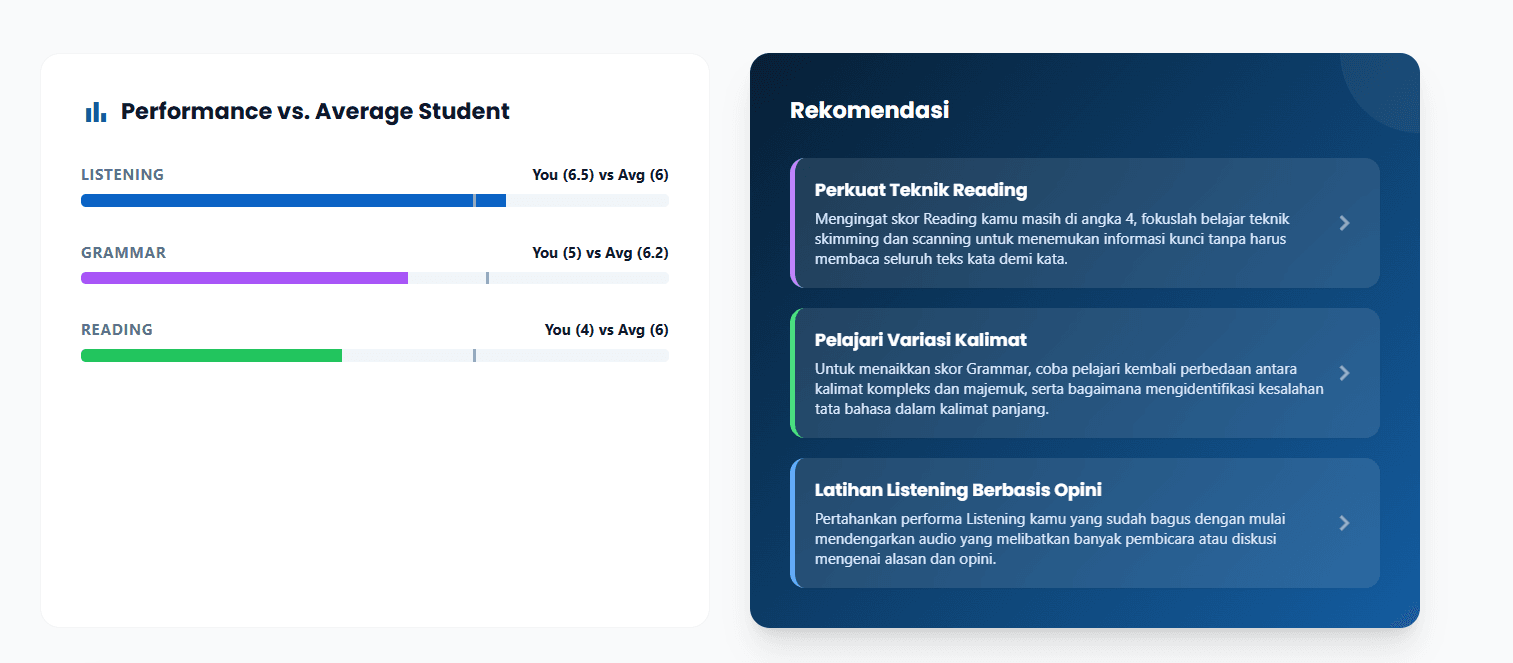
Task: Click the purple Grammar progress bar
Action: point(244,278)
